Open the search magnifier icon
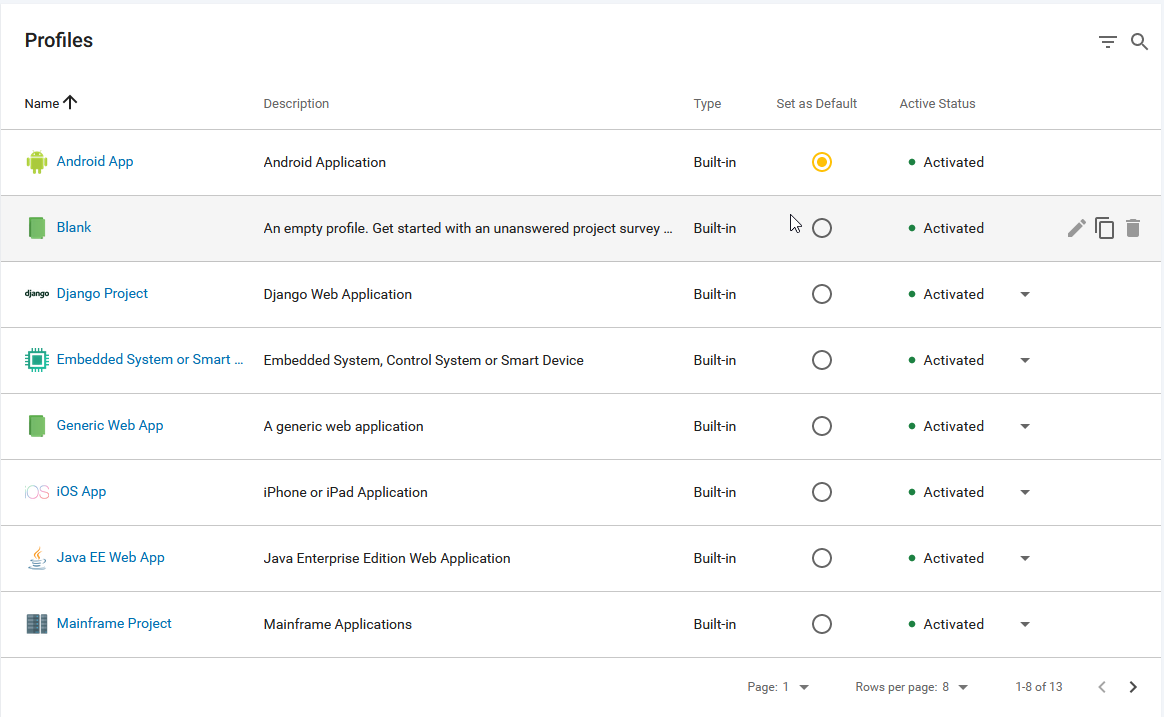The image size is (1164, 717). 1139,42
